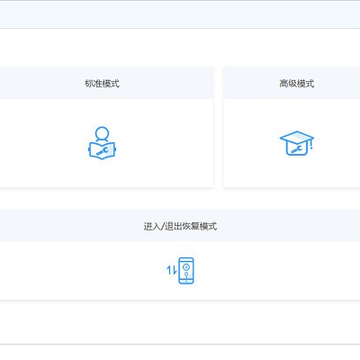Open 进入/退出恢复模式 option
Image resolution: width=360 pixels, height=360 pixels.
click(180, 226)
